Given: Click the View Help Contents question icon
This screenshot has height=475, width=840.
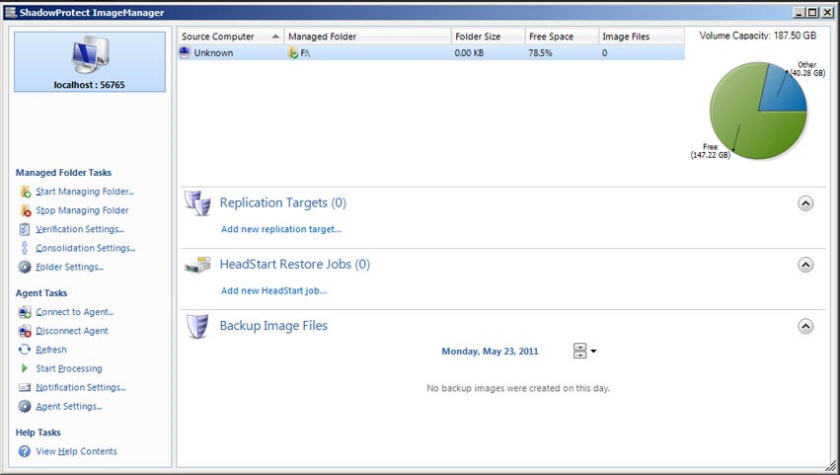Looking at the screenshot, I should [25, 451].
